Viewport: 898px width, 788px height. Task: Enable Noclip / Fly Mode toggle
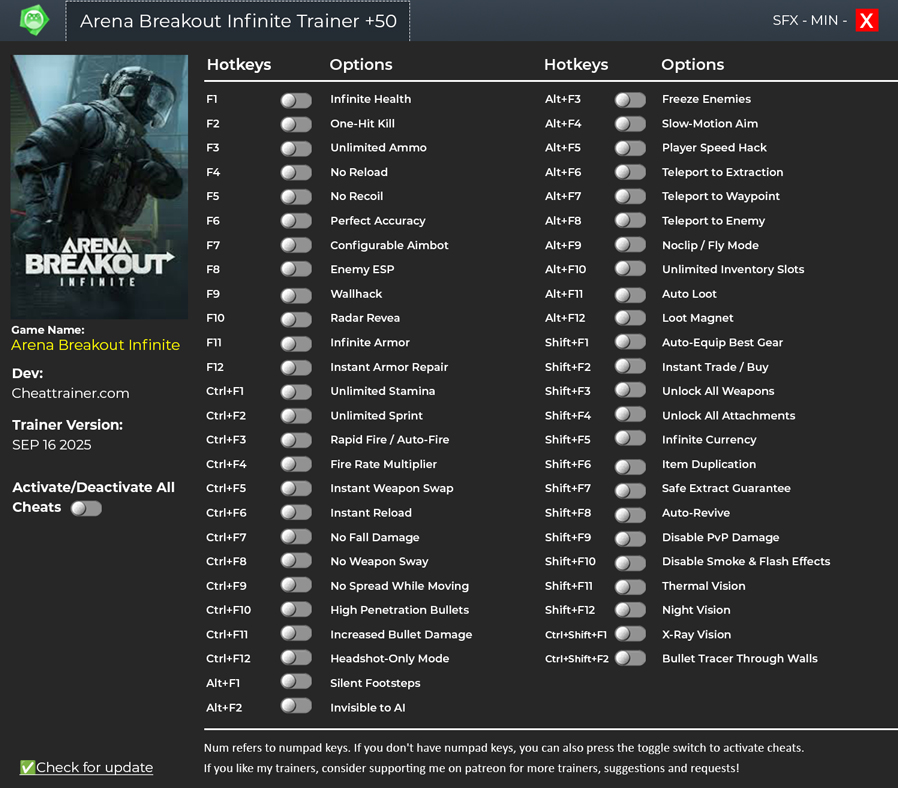pyautogui.click(x=630, y=245)
